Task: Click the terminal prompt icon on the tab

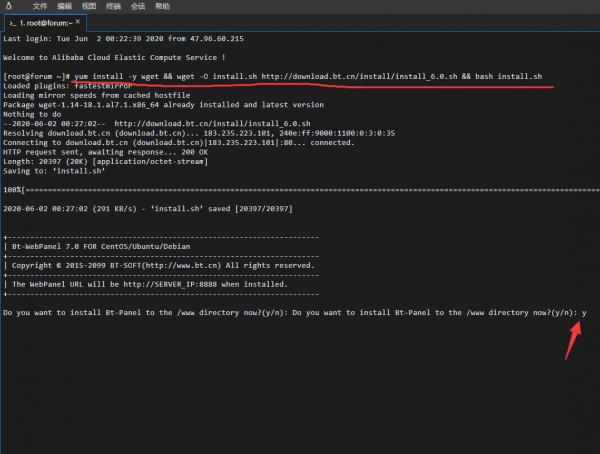Action: (x=13, y=23)
